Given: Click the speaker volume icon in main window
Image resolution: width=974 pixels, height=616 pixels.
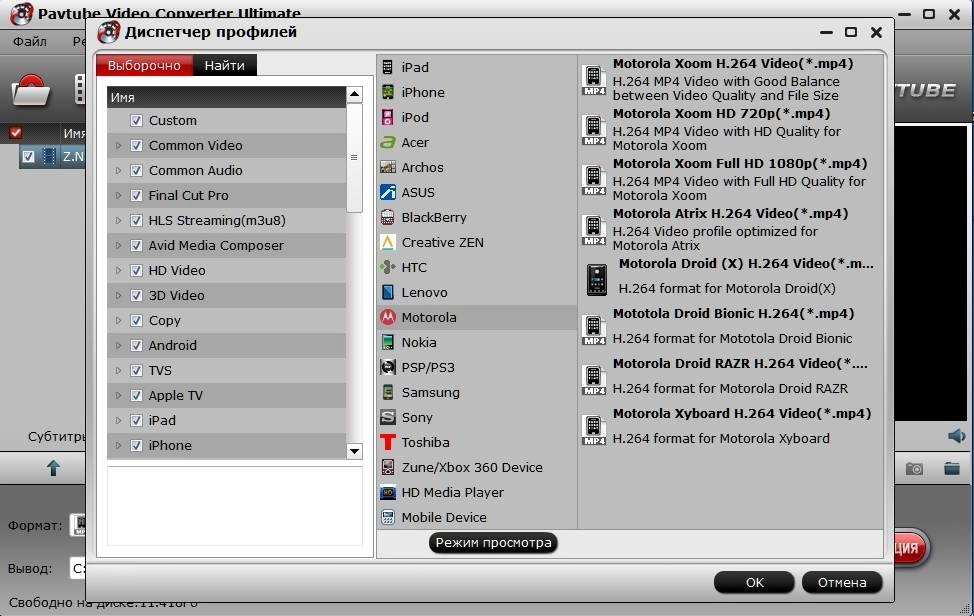Looking at the screenshot, I should point(957,436).
